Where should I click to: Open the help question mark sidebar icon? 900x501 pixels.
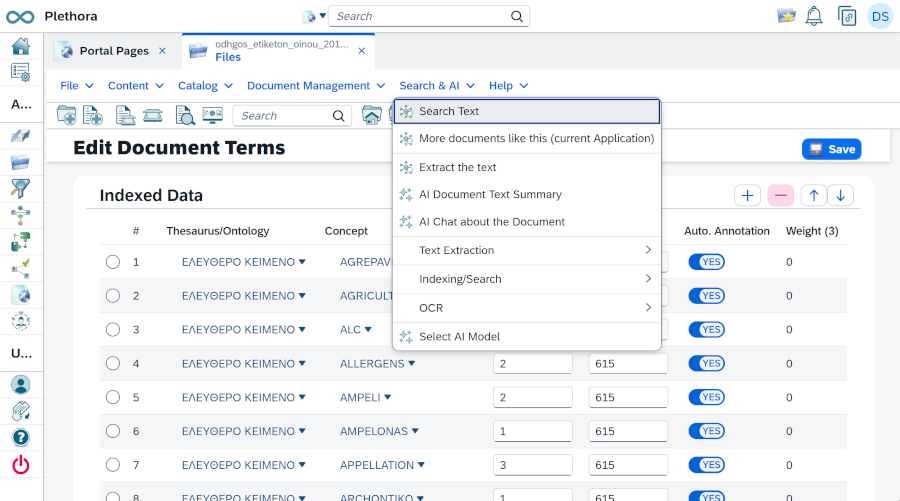tap(21, 438)
